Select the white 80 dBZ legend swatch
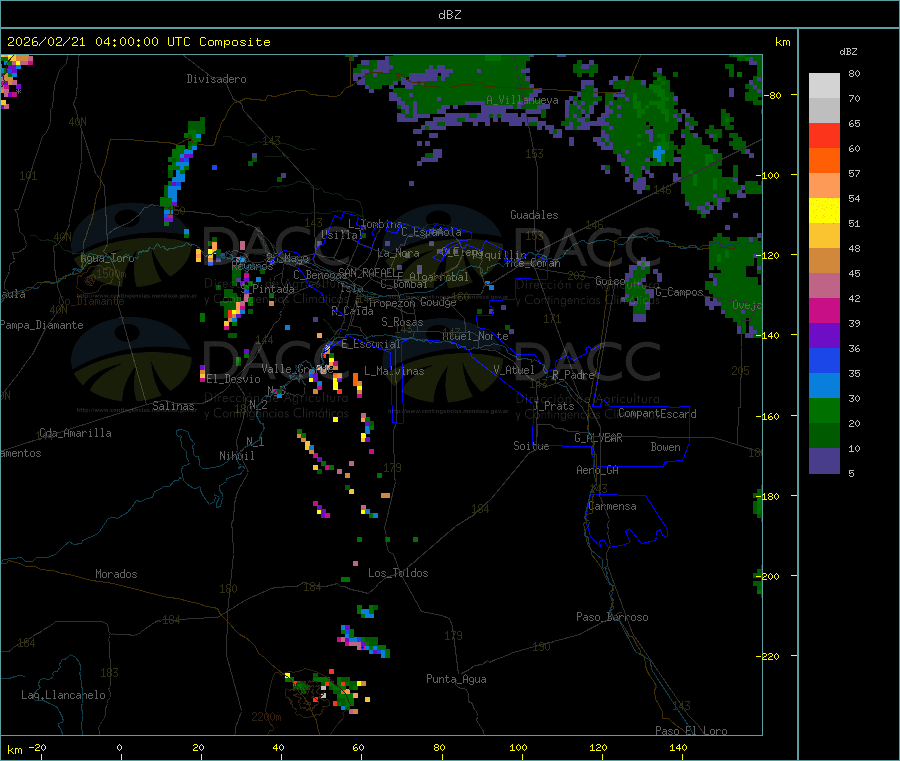Screen dimensions: 900x761 824,86
